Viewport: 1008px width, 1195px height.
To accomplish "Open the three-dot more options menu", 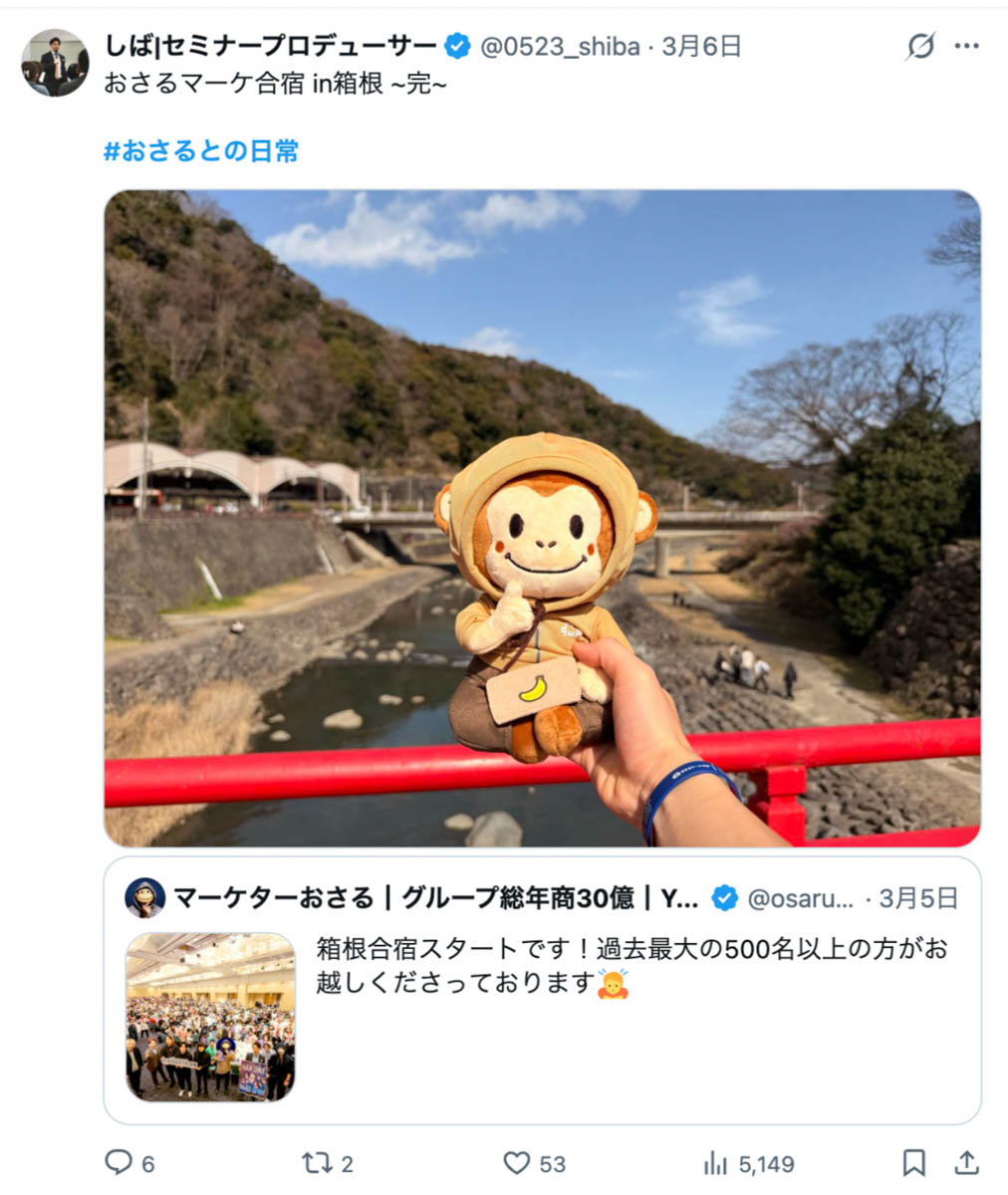I will tap(967, 46).
